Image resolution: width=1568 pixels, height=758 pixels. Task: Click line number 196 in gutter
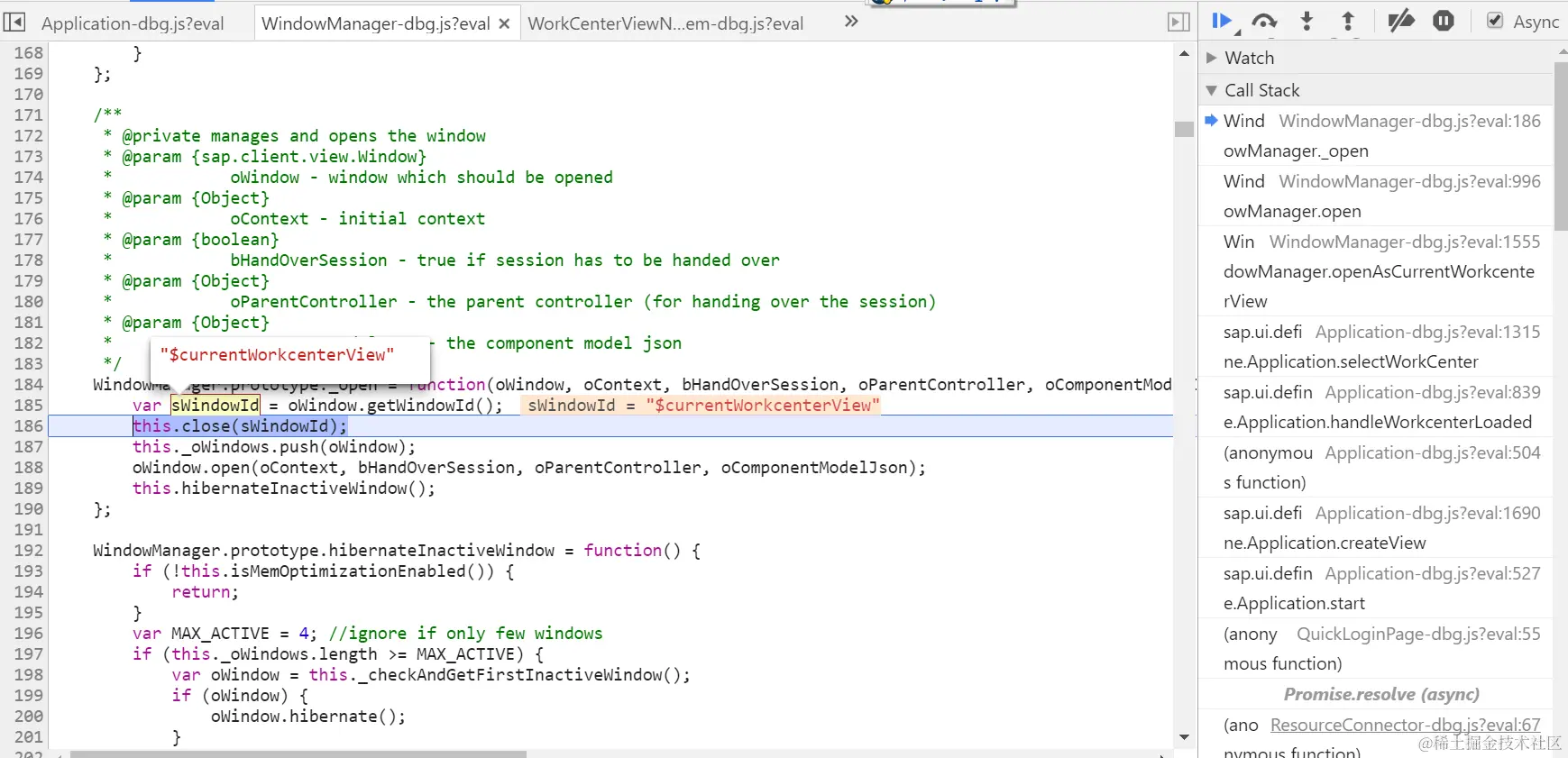click(28, 633)
